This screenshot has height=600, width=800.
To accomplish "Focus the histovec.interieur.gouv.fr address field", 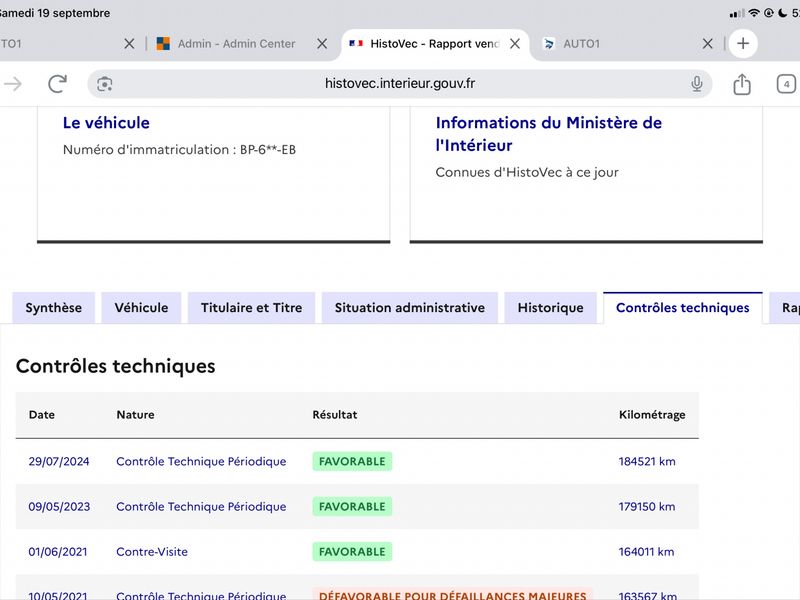I will click(400, 84).
